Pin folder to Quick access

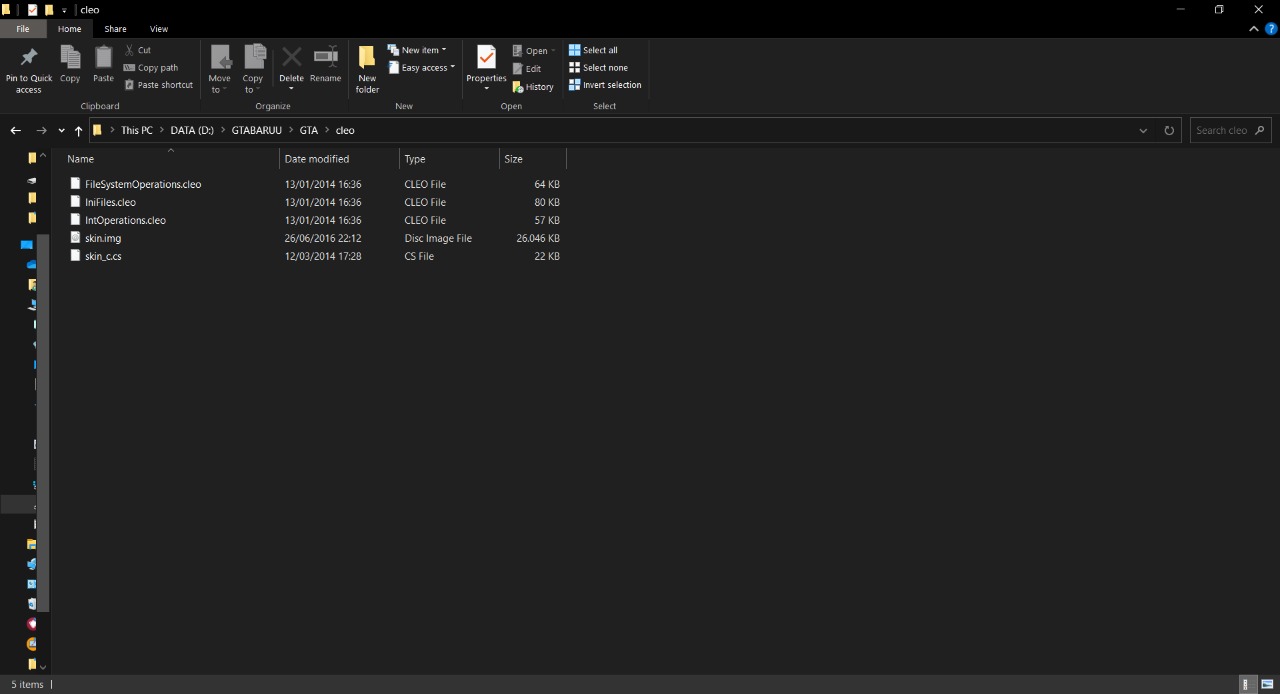(x=29, y=69)
